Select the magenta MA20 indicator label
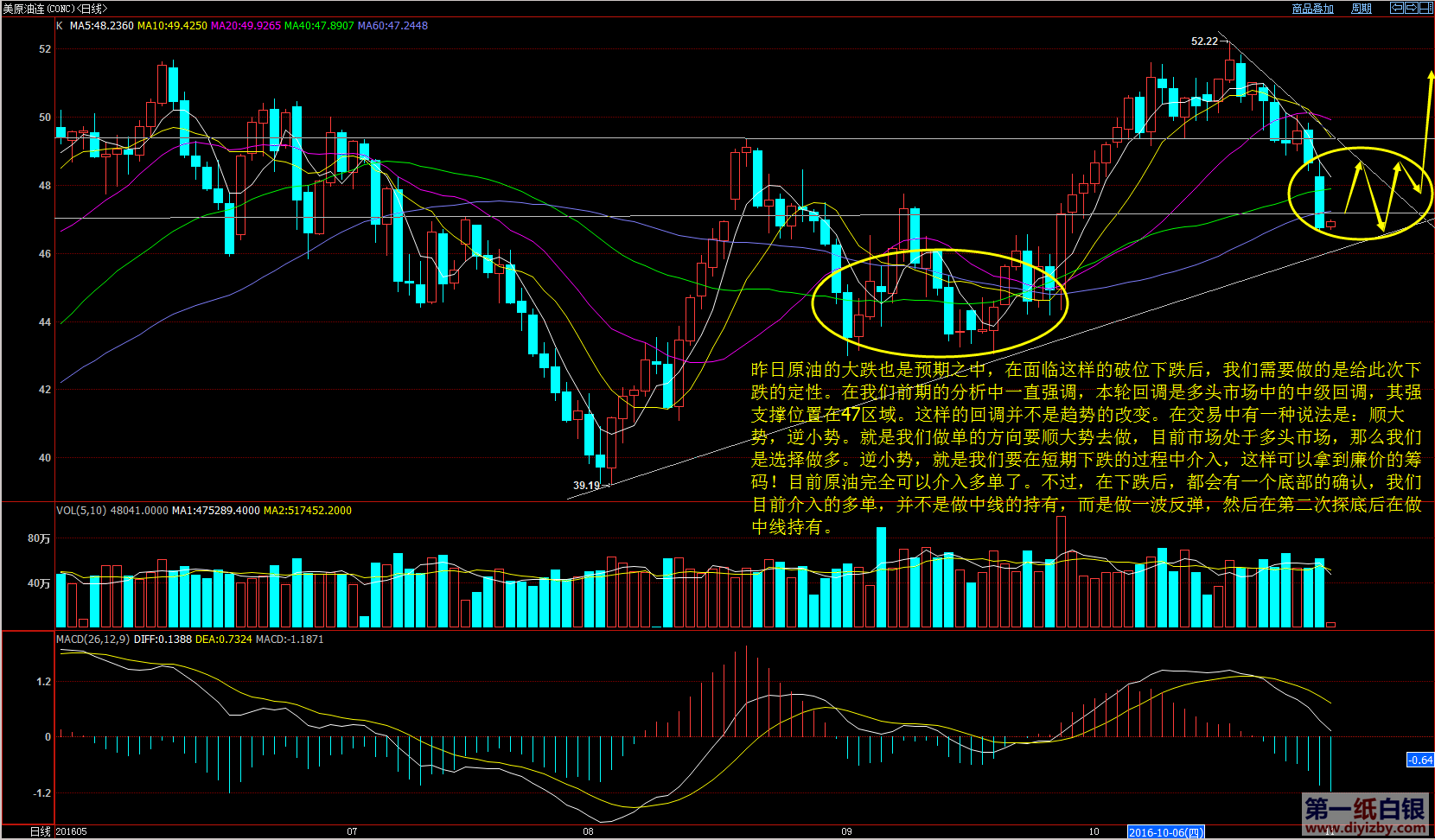 [x=246, y=26]
